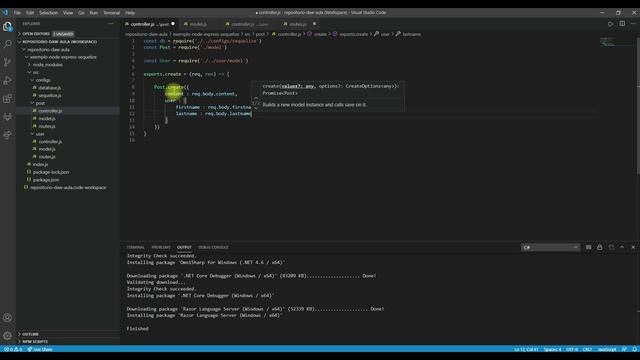This screenshot has width=640, height=360.
Task: Switch to controller.js user editor tab
Action: [x=250, y=24]
